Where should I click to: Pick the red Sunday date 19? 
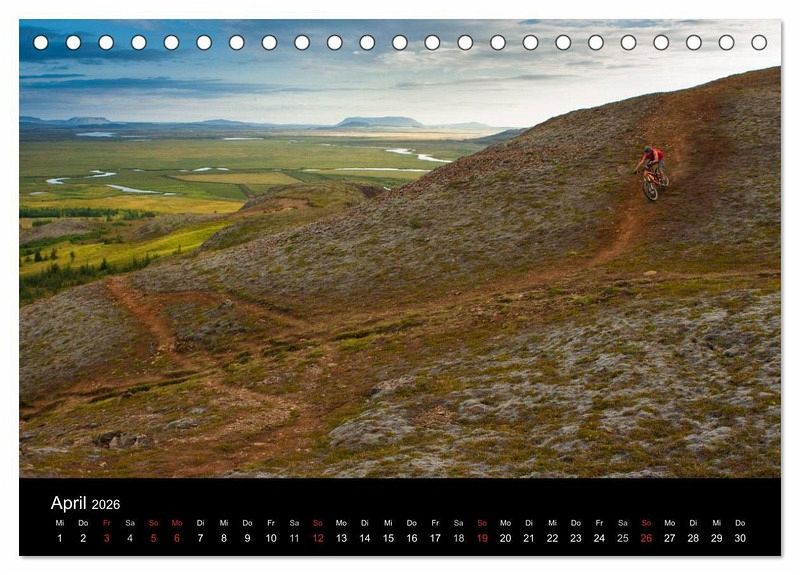pos(482,538)
